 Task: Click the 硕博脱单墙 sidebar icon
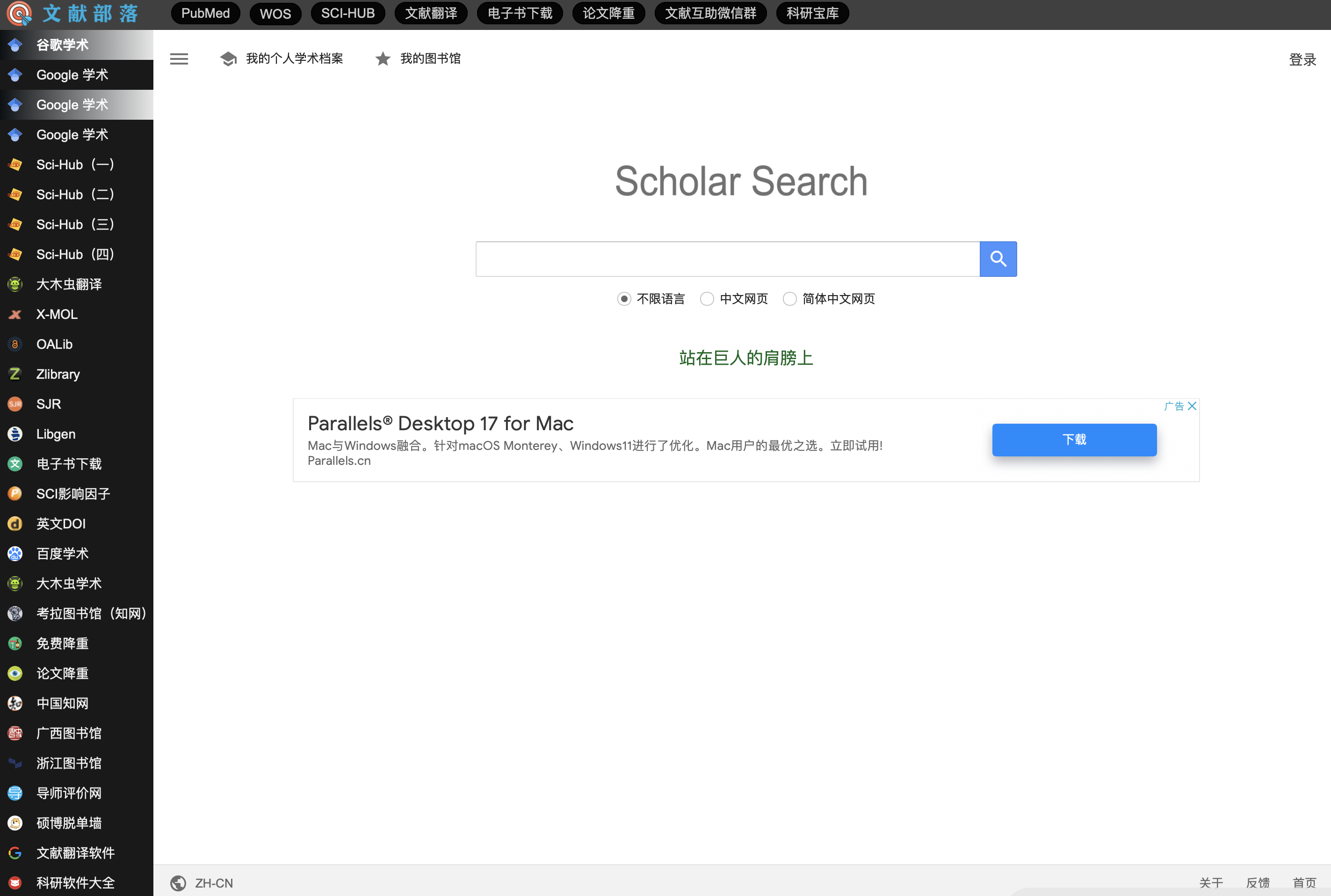[x=15, y=823]
